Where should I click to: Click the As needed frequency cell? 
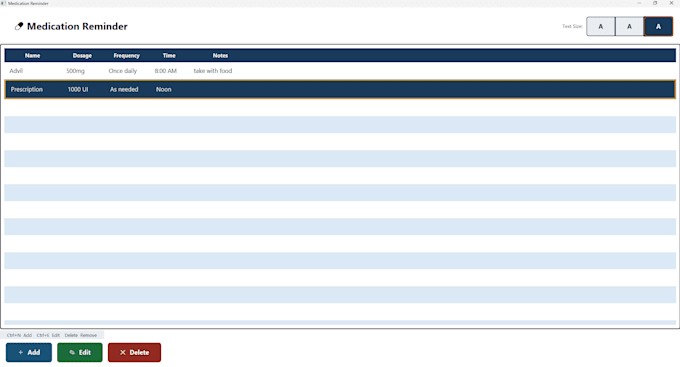[124, 89]
